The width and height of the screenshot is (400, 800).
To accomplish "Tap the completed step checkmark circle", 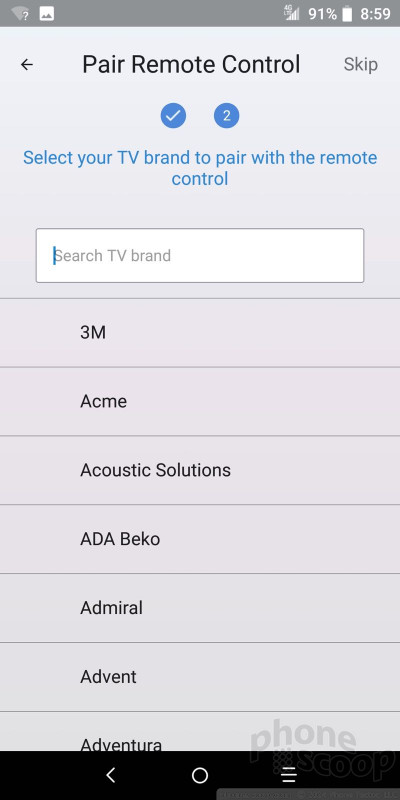I will (x=173, y=116).
